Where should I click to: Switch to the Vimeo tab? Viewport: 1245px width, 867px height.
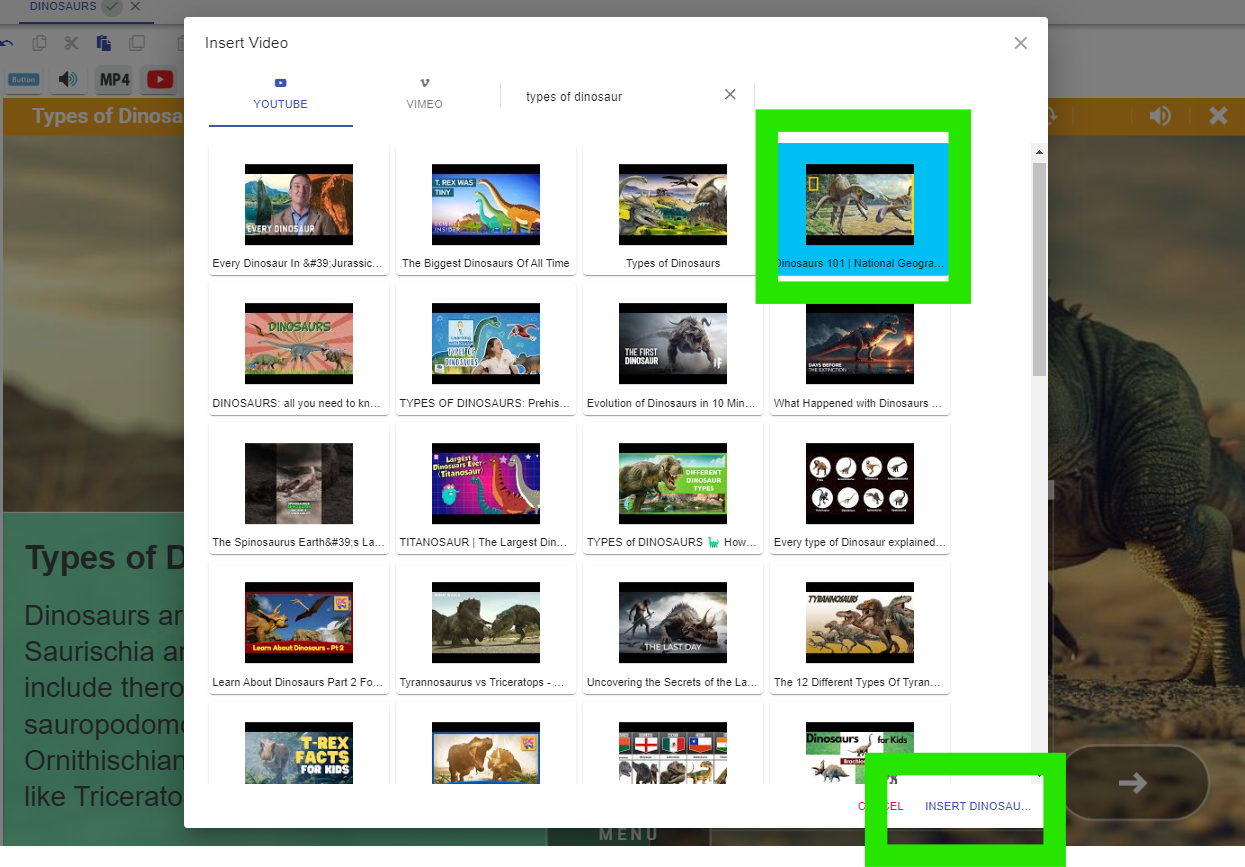point(424,94)
